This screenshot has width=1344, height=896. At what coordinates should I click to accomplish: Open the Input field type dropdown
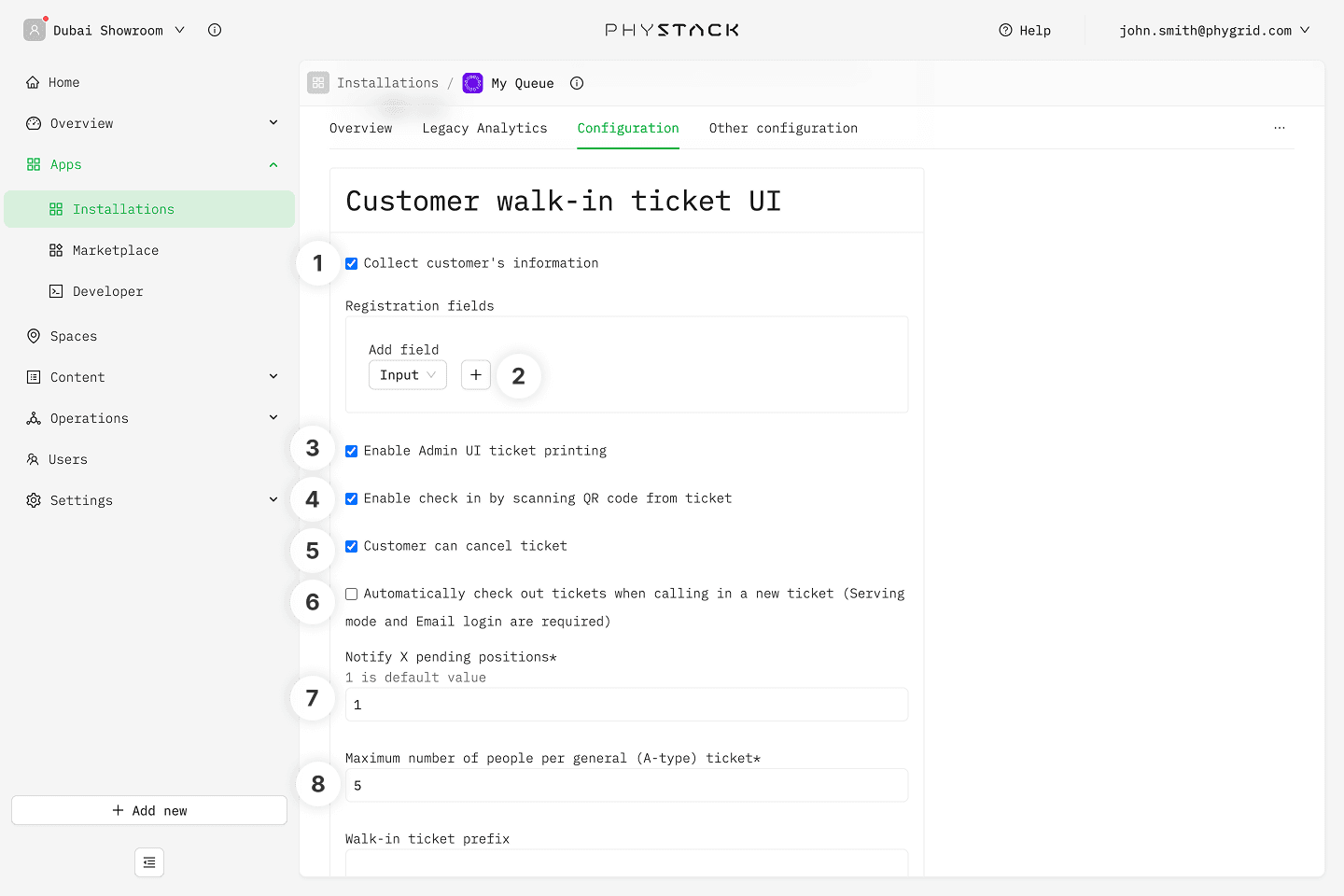[408, 375]
